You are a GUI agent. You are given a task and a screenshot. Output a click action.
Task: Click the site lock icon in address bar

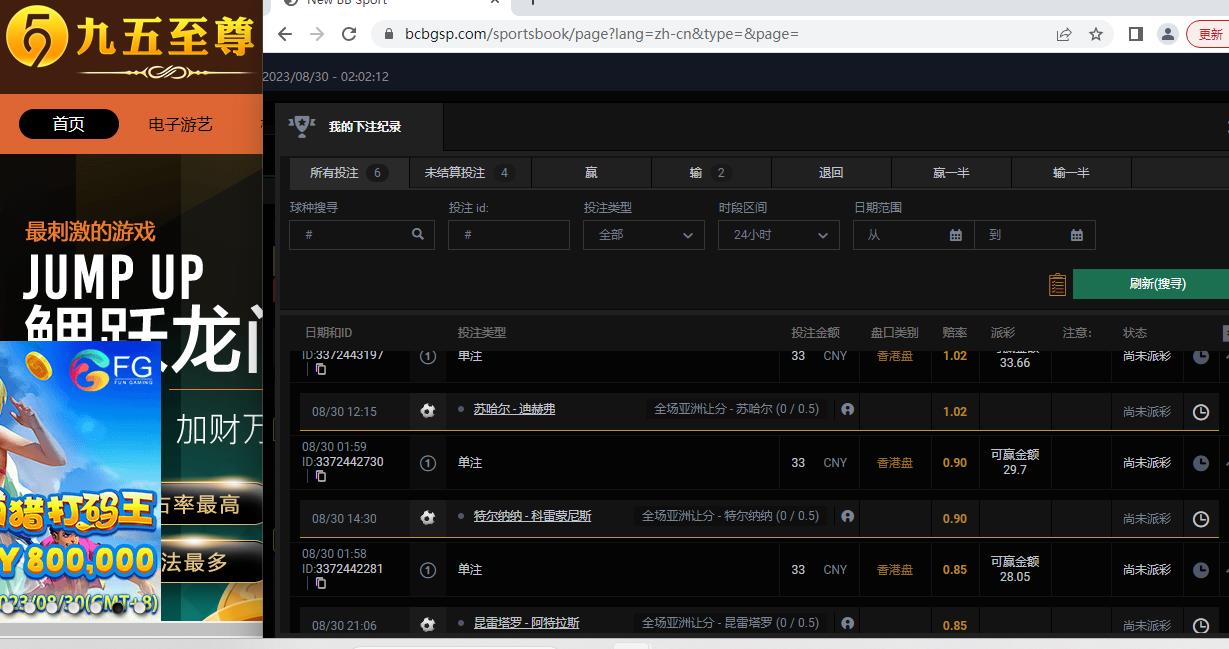(x=389, y=34)
